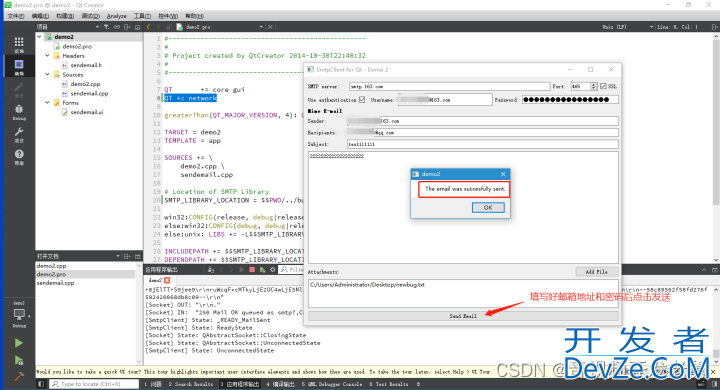The image size is (720, 390).
Task: Collapse the Headers folder
Action: click(47, 56)
